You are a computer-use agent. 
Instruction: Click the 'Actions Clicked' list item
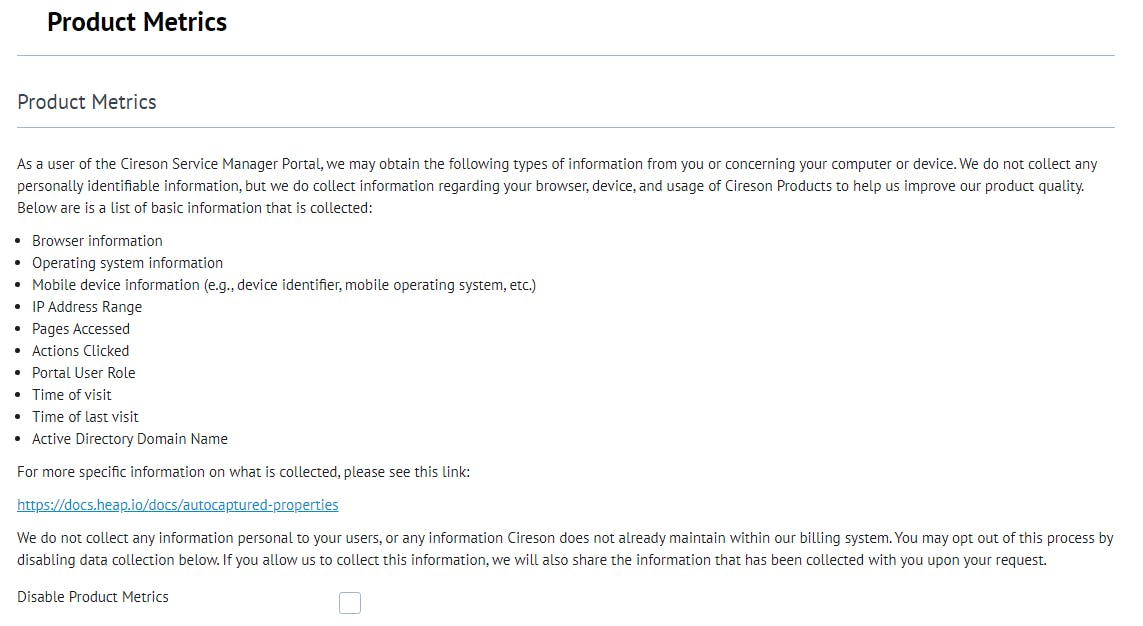[x=81, y=351]
